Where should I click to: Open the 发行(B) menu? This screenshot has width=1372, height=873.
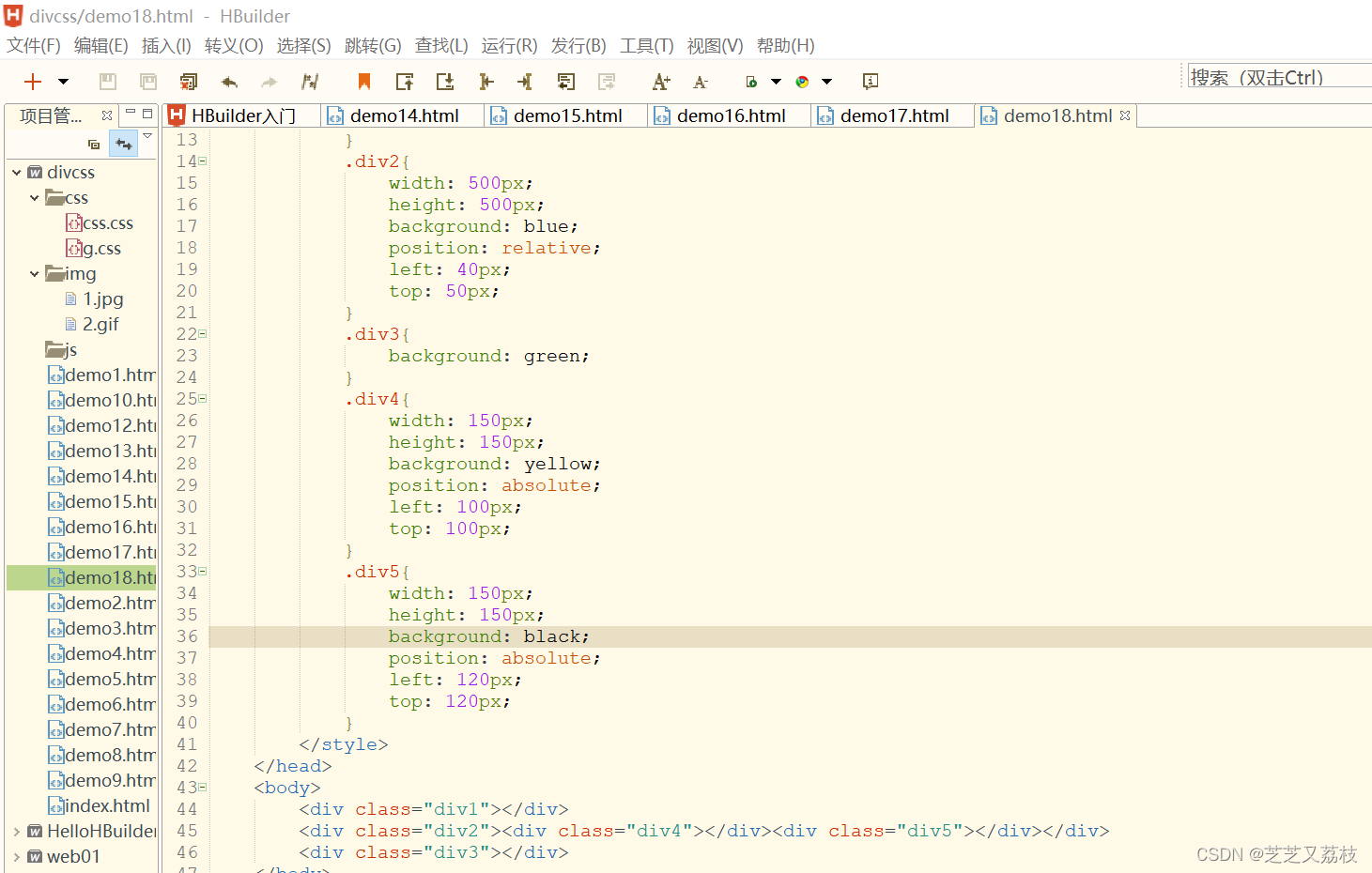578,46
